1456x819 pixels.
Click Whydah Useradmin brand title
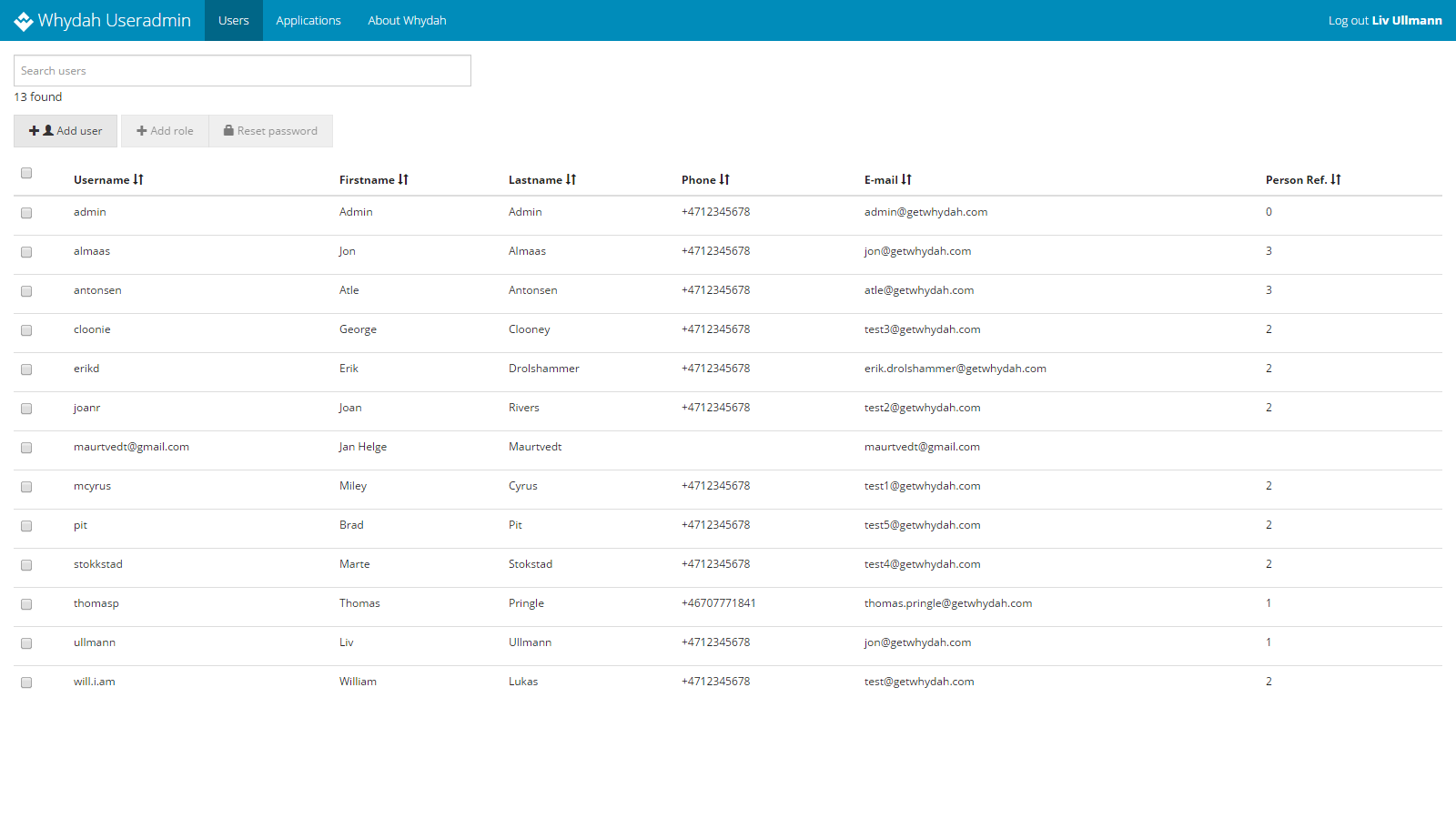coord(115,20)
